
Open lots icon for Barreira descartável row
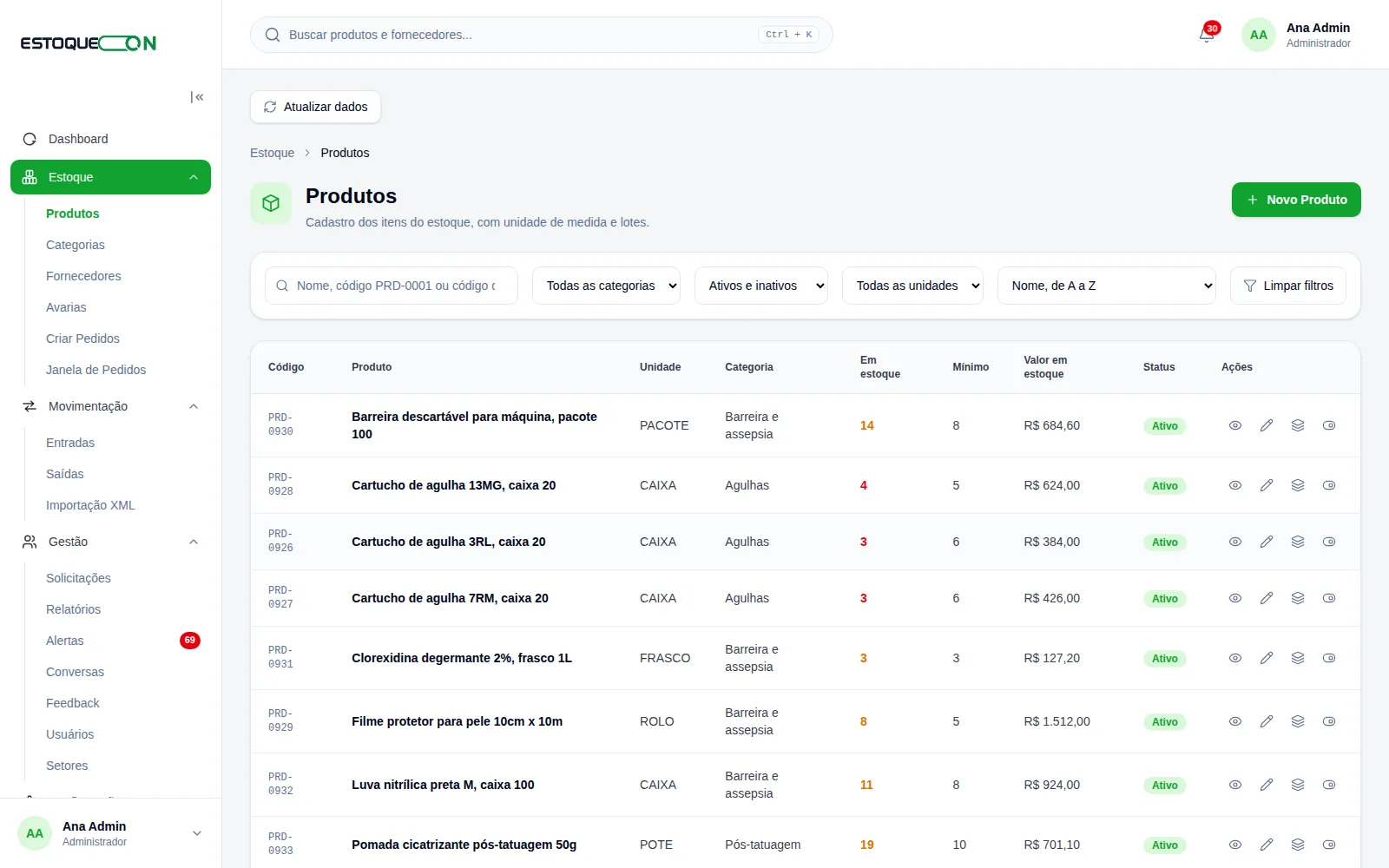(x=1298, y=425)
